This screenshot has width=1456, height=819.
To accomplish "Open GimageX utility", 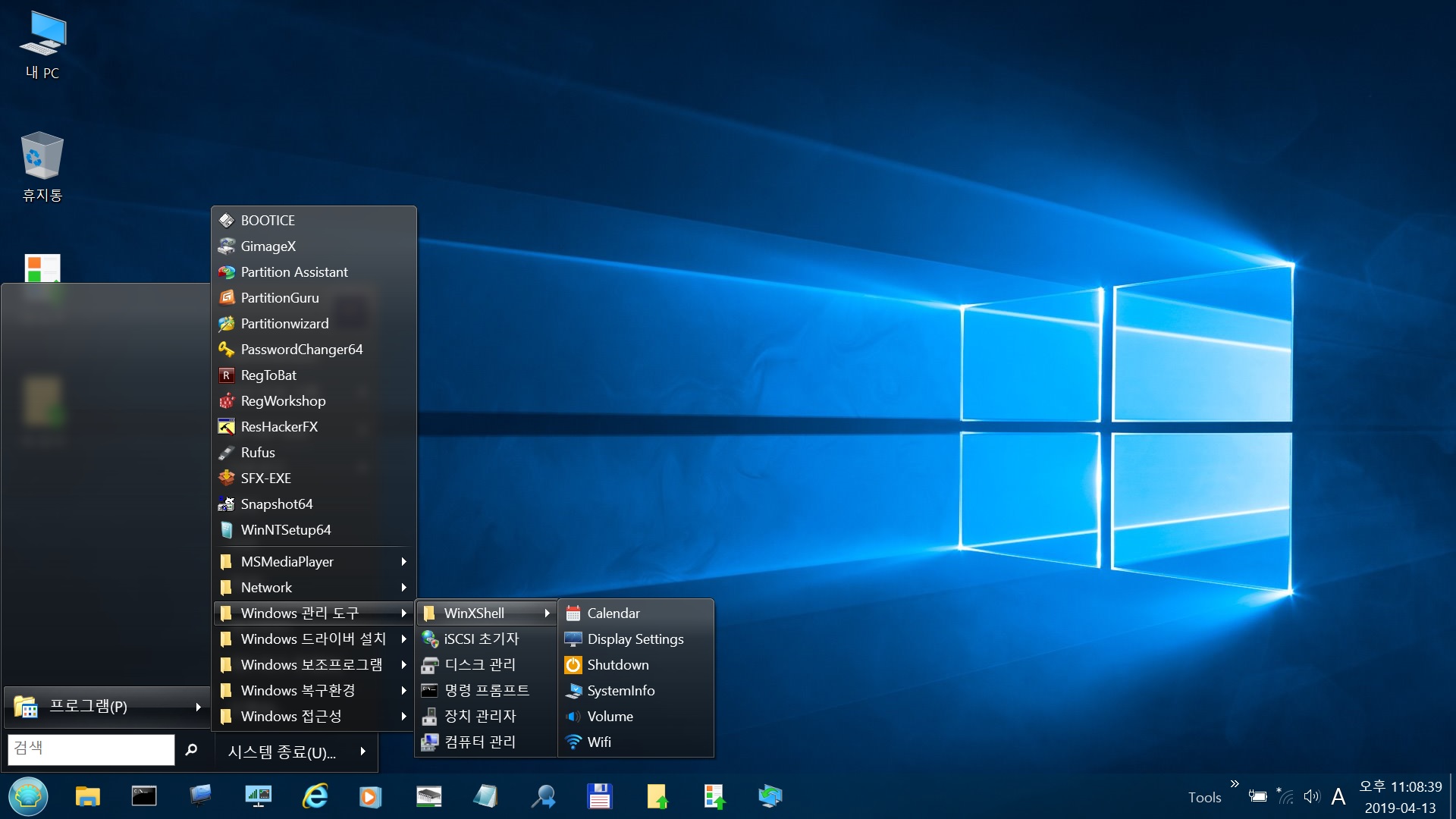I will click(x=314, y=246).
